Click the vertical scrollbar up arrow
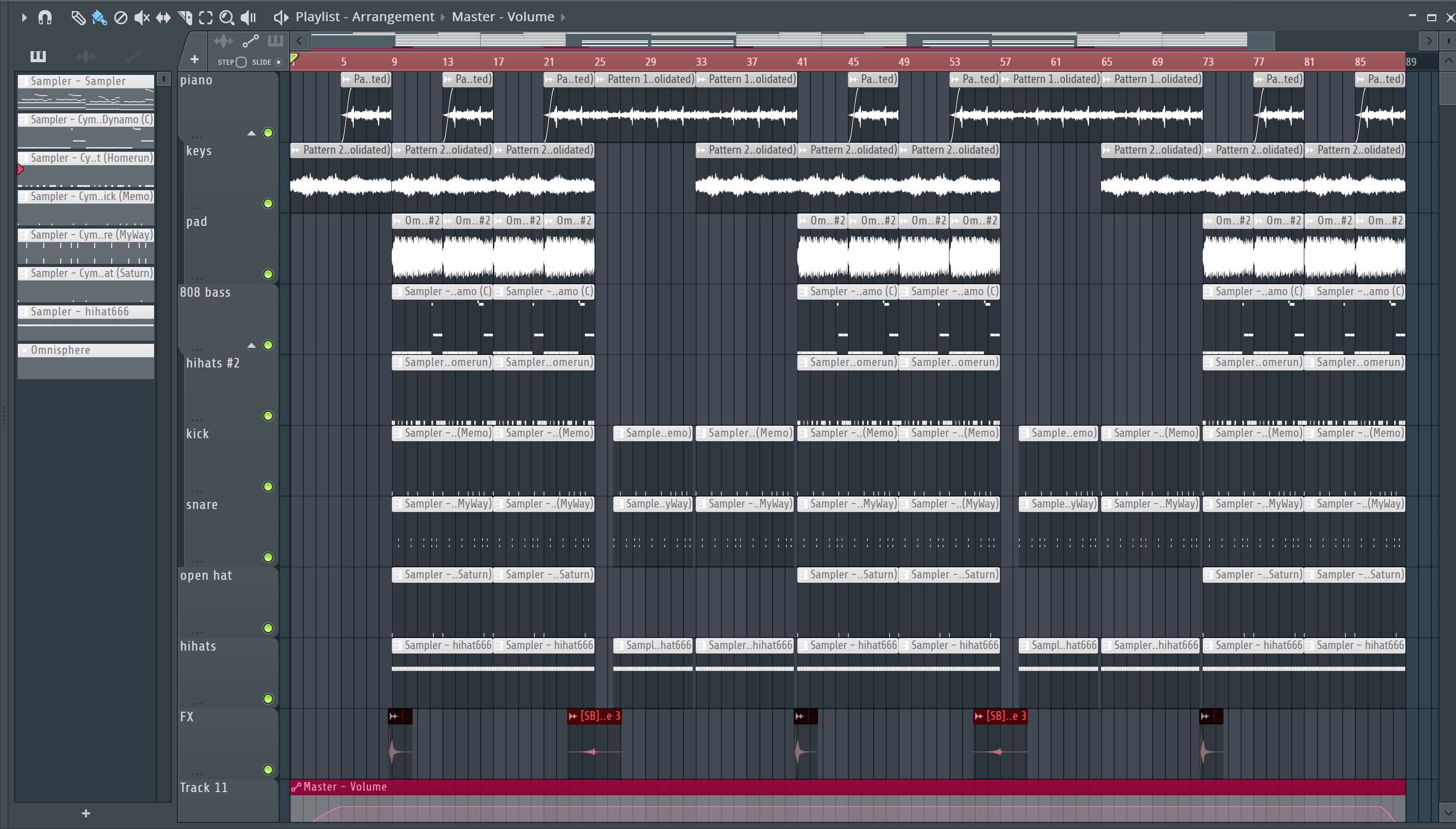Viewport: 1456px width, 829px height. (x=1448, y=60)
